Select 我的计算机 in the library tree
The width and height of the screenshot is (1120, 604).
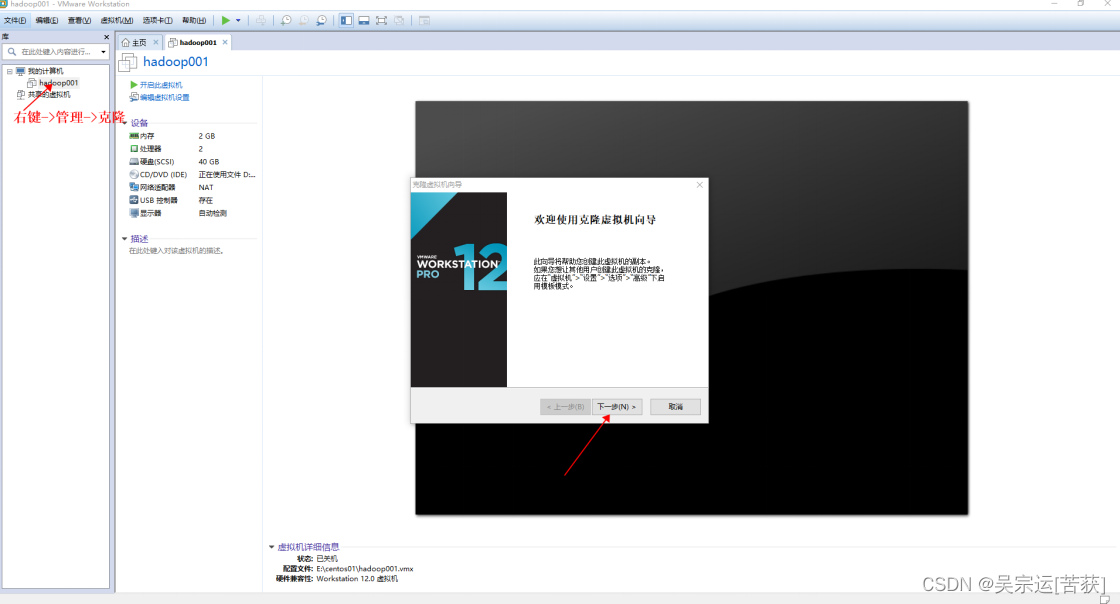tap(45, 71)
